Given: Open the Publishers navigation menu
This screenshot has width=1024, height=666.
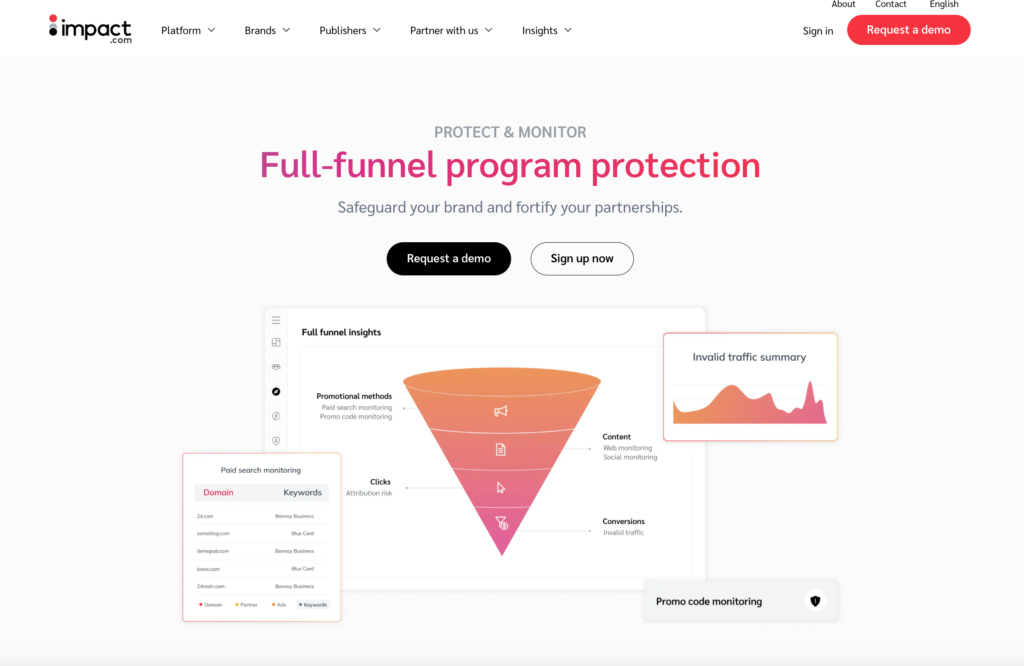Looking at the screenshot, I should pos(350,30).
